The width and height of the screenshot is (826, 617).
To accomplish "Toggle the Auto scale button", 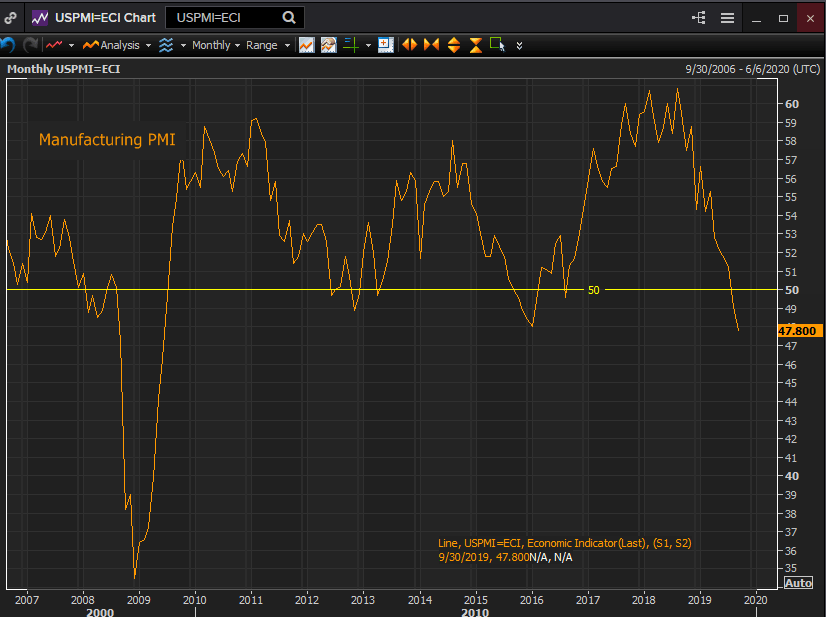I will click(798, 583).
